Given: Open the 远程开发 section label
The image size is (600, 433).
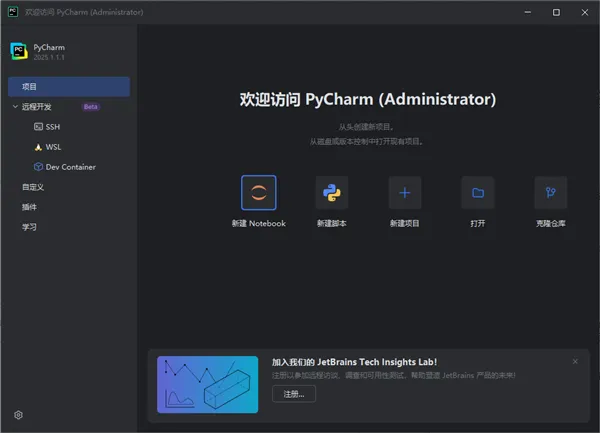Looking at the screenshot, I should (36, 107).
